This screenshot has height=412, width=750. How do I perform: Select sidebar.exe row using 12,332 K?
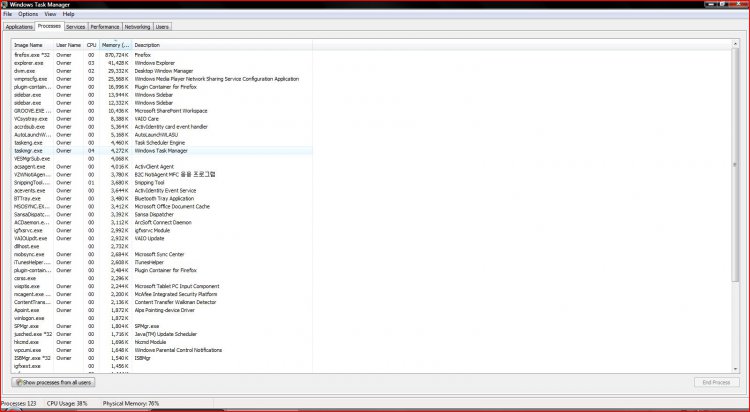(x=162, y=103)
